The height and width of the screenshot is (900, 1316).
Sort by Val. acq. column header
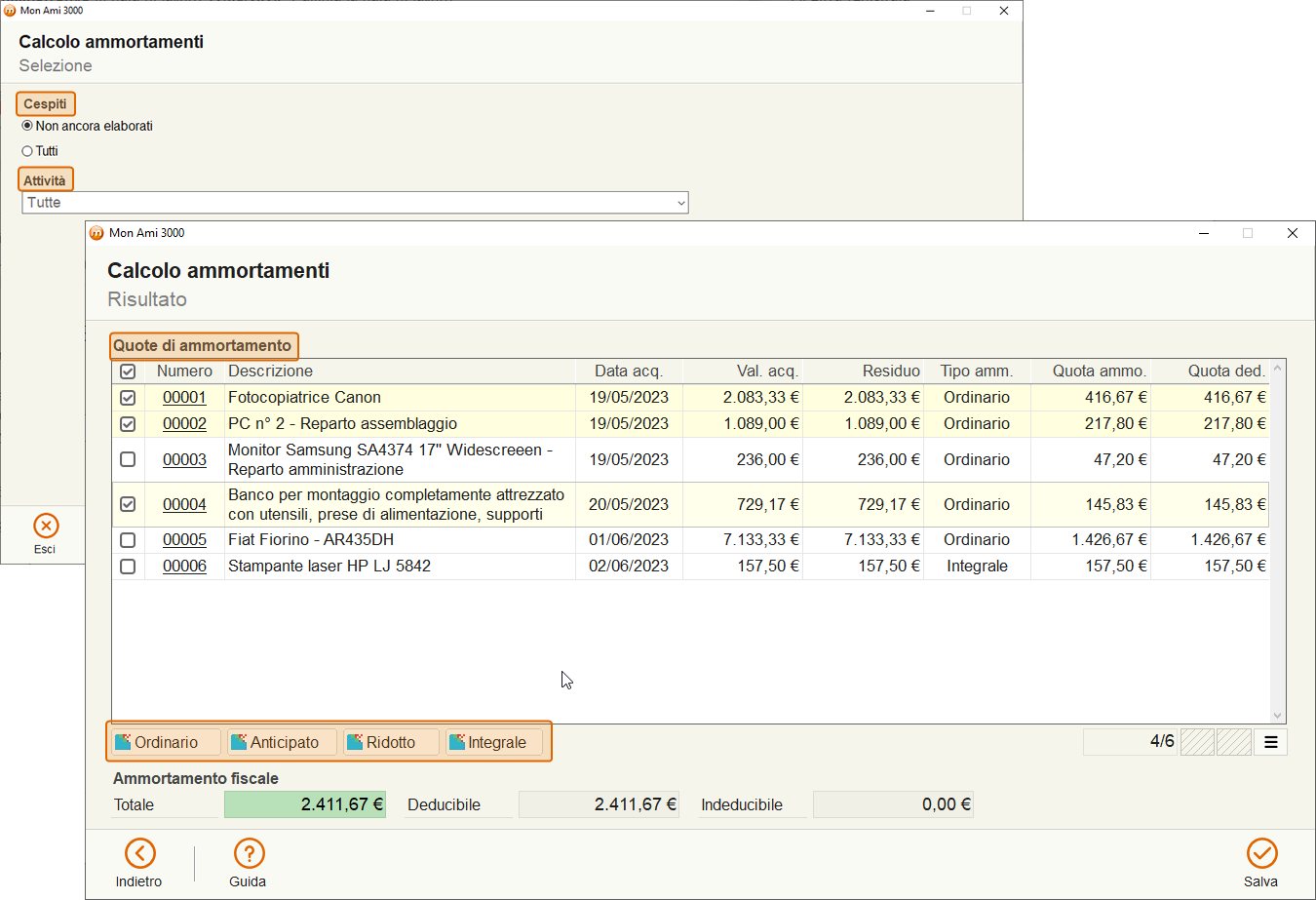pos(743,372)
